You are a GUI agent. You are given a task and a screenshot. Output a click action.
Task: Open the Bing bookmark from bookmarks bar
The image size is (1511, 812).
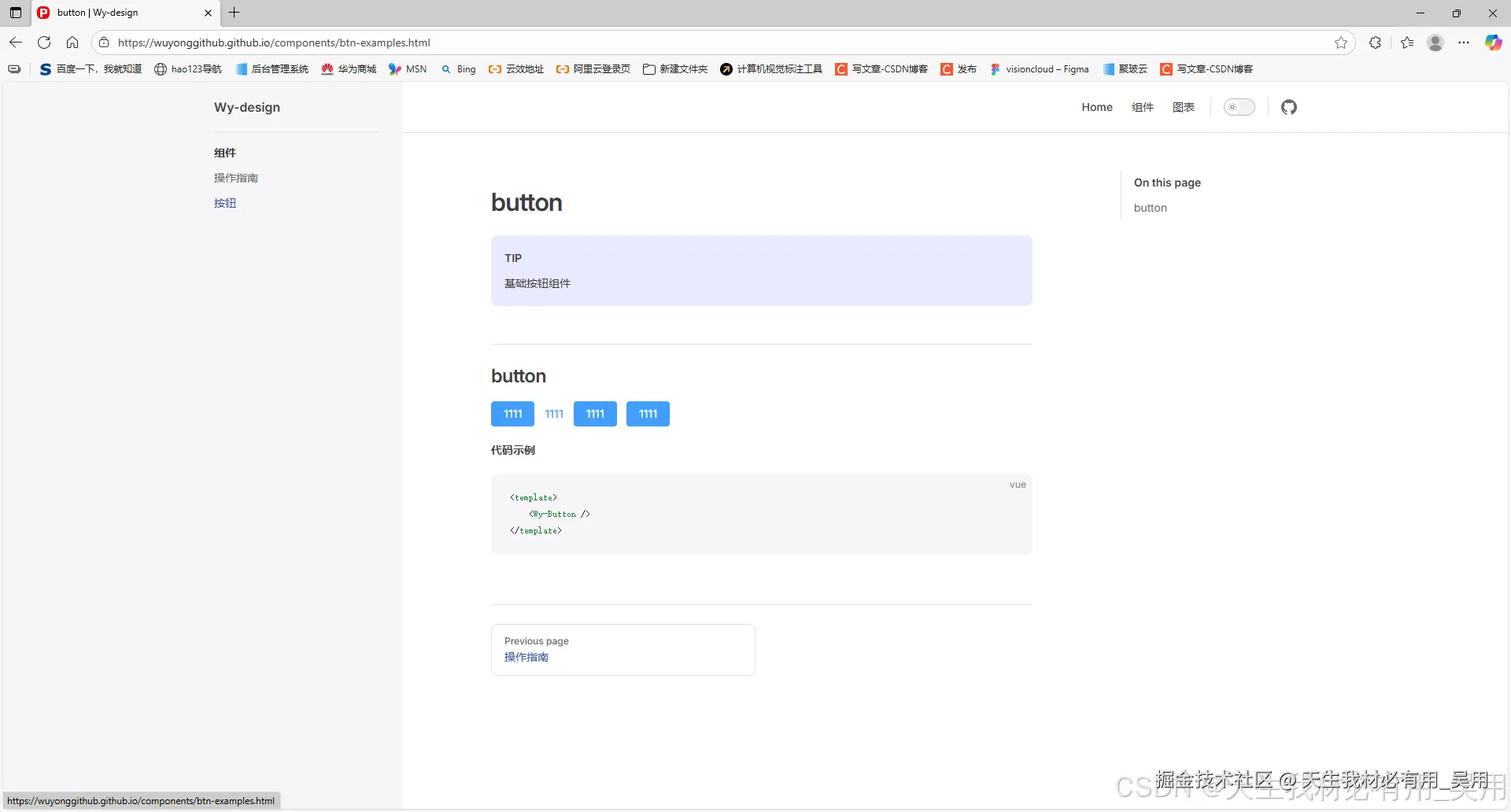click(x=458, y=69)
